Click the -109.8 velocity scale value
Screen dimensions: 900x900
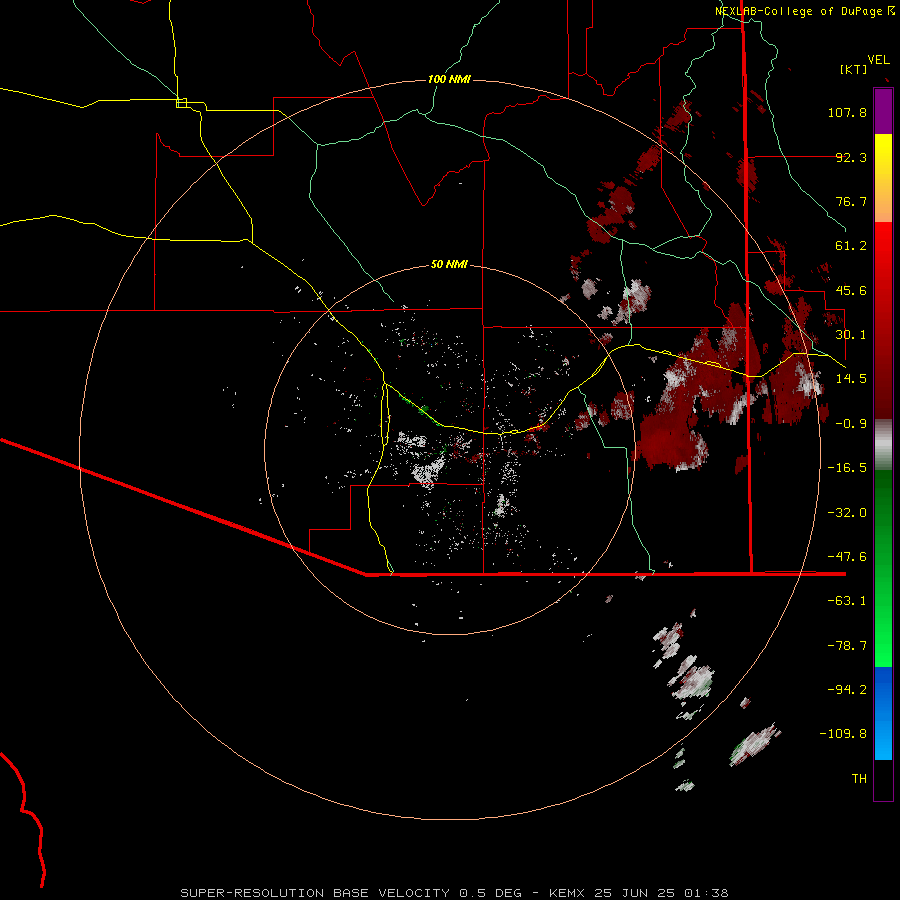(844, 734)
